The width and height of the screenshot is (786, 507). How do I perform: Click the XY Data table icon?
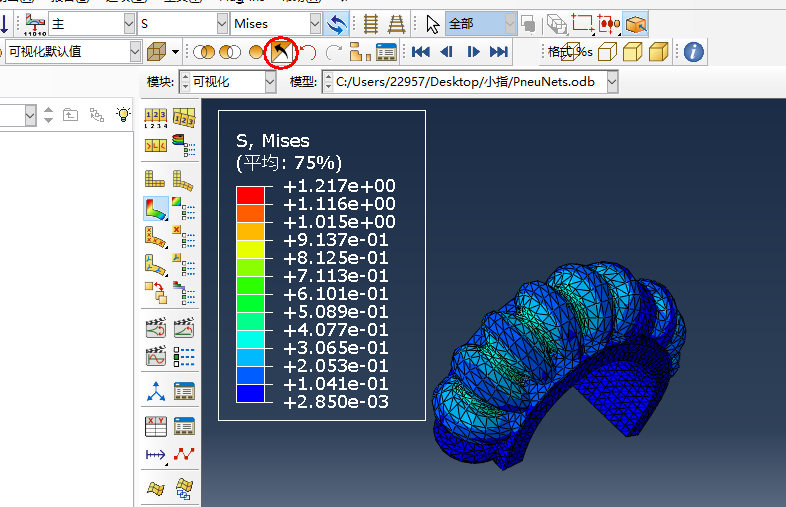157,425
